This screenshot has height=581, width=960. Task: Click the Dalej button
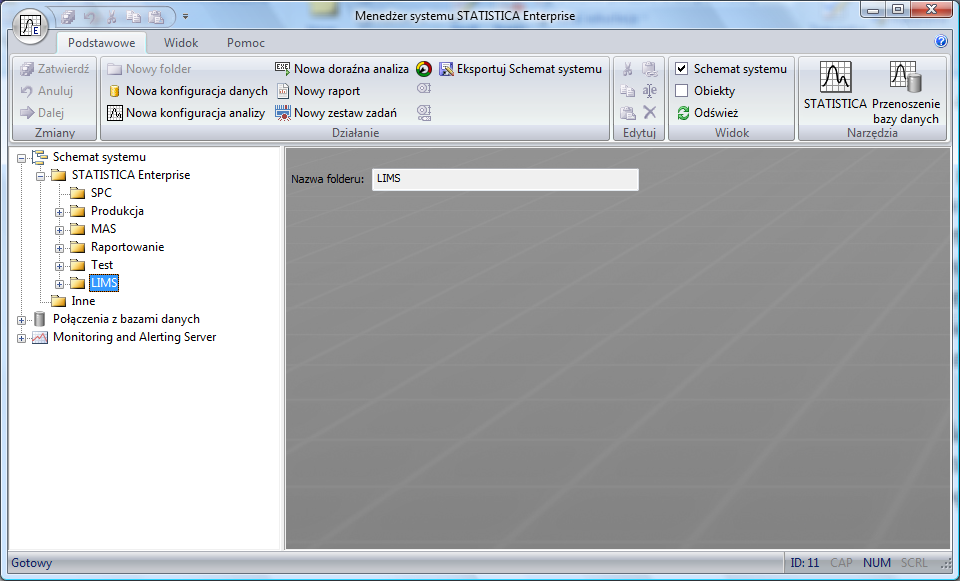tap(42, 113)
